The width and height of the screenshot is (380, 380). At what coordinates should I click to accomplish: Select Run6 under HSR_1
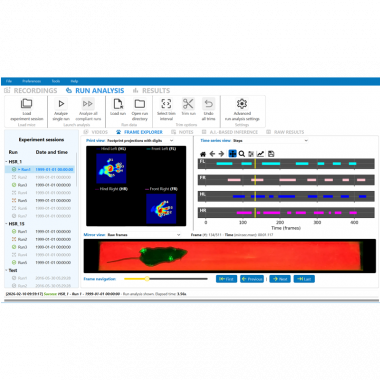tap(41, 208)
